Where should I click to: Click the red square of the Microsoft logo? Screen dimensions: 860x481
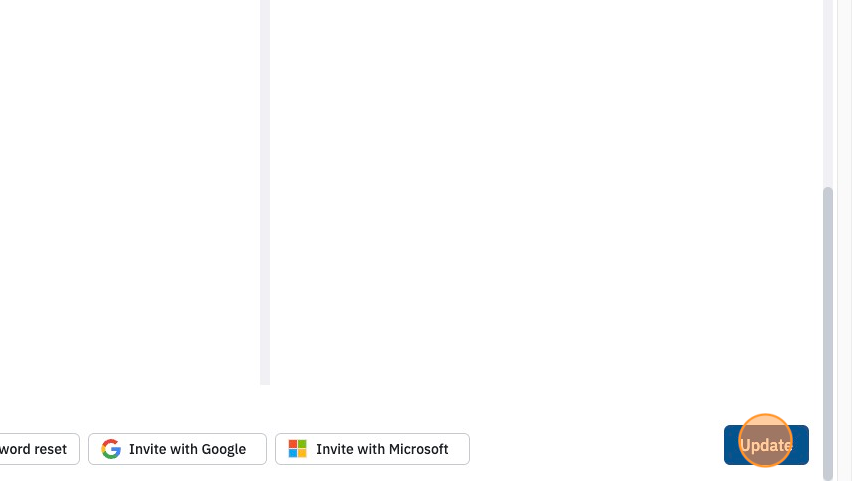click(293, 444)
